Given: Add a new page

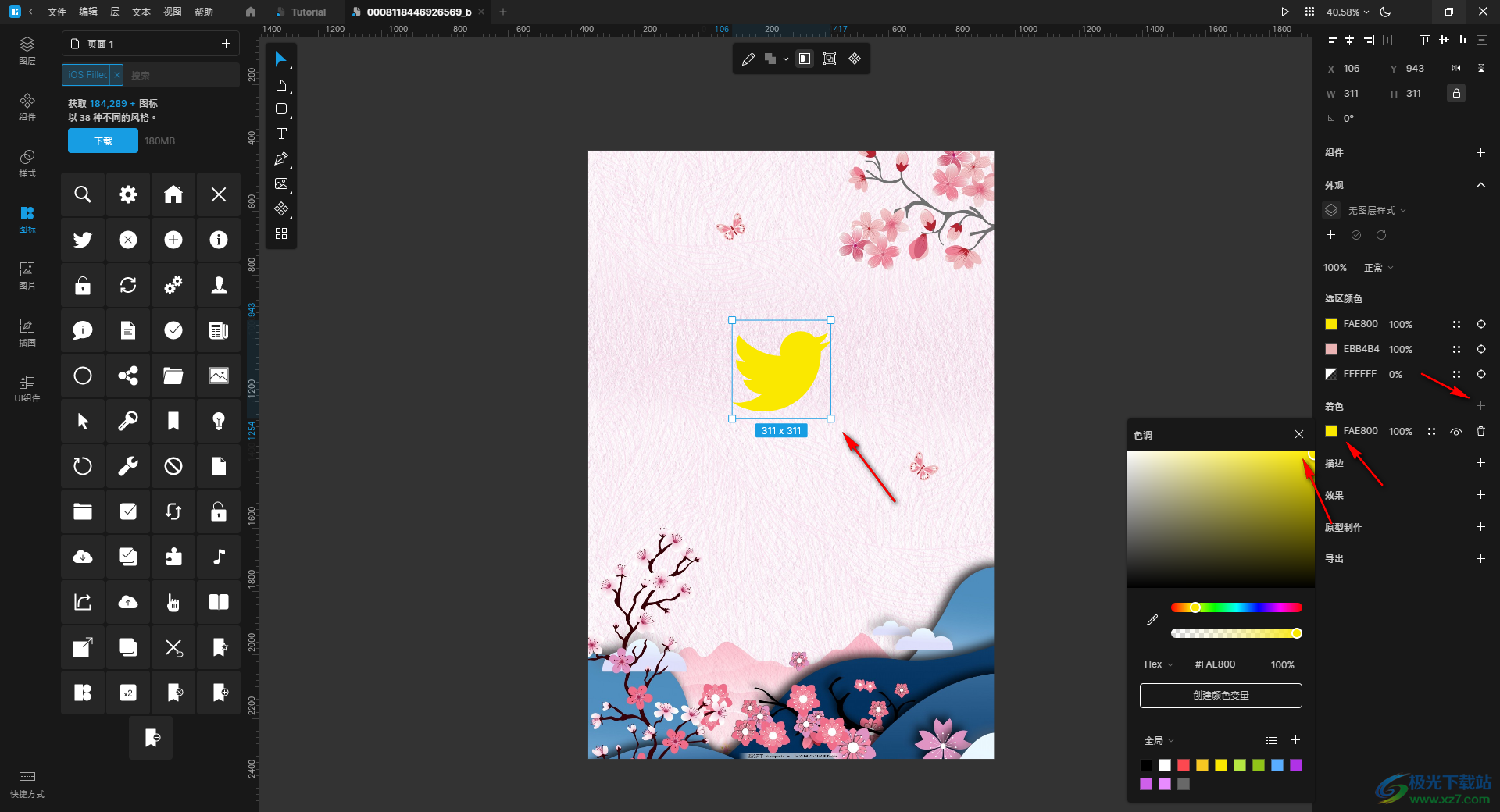Looking at the screenshot, I should (226, 44).
